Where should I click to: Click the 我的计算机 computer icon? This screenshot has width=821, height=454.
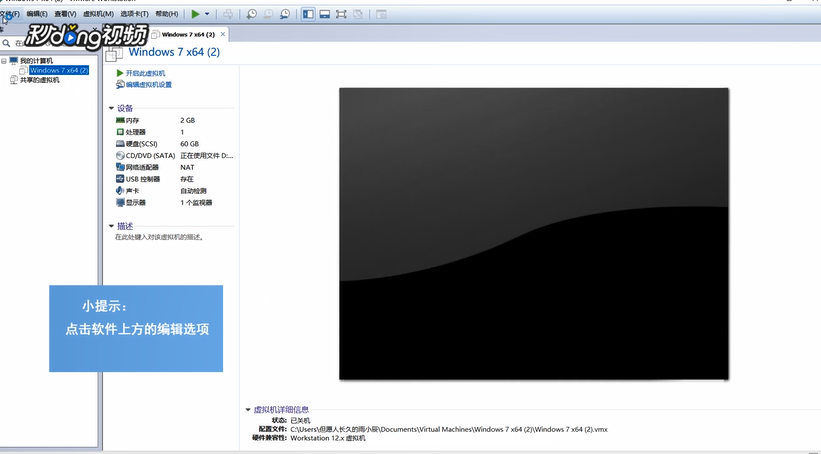14,61
